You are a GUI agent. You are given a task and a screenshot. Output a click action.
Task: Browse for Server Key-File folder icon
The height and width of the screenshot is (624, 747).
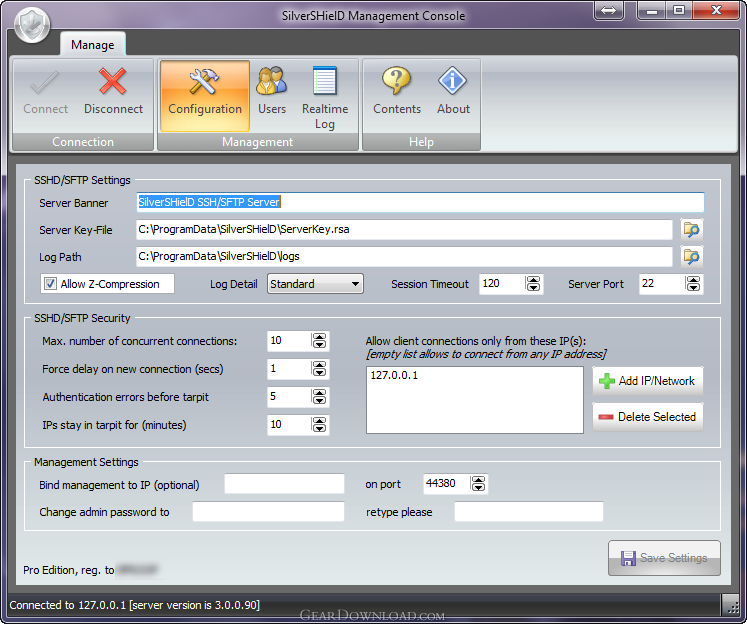tap(691, 230)
